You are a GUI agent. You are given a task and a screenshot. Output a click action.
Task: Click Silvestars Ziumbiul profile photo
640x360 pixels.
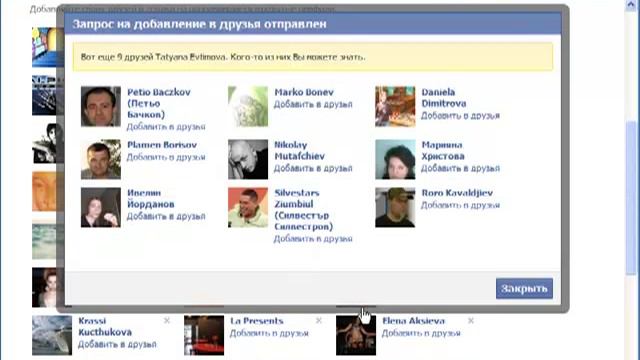point(248,207)
